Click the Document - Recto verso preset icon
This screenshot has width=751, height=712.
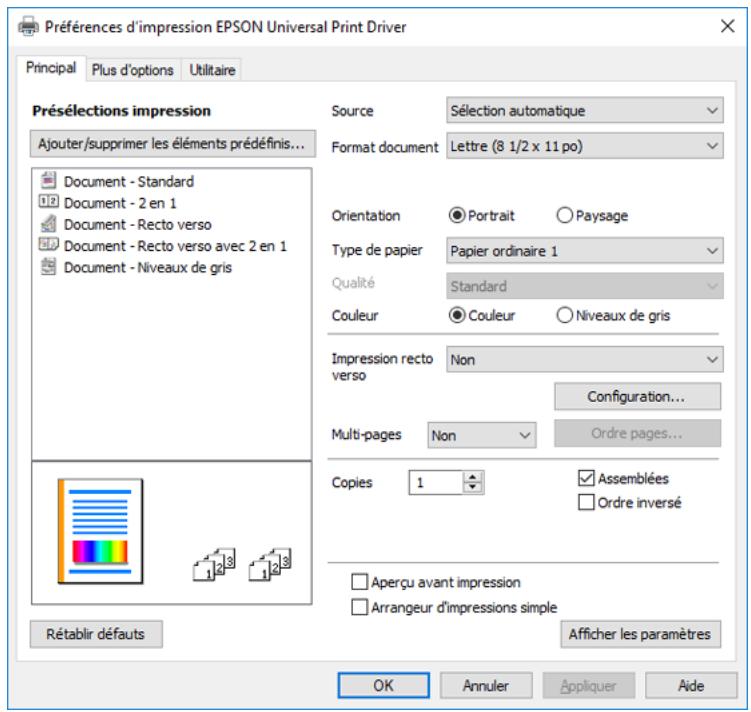48,224
